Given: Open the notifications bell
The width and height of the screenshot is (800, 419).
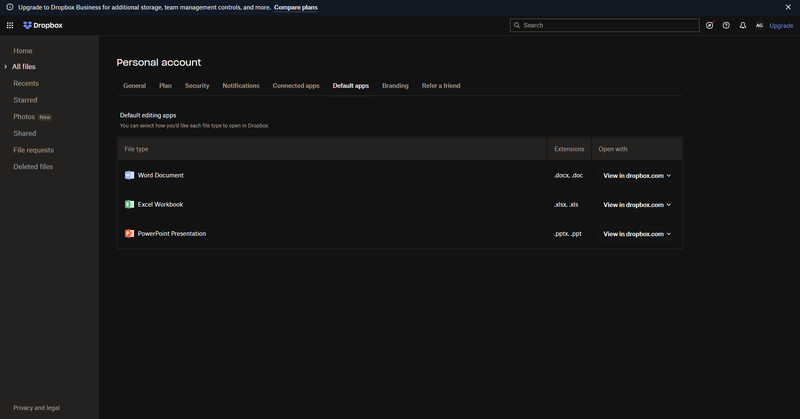Looking at the screenshot, I should click(x=743, y=25).
